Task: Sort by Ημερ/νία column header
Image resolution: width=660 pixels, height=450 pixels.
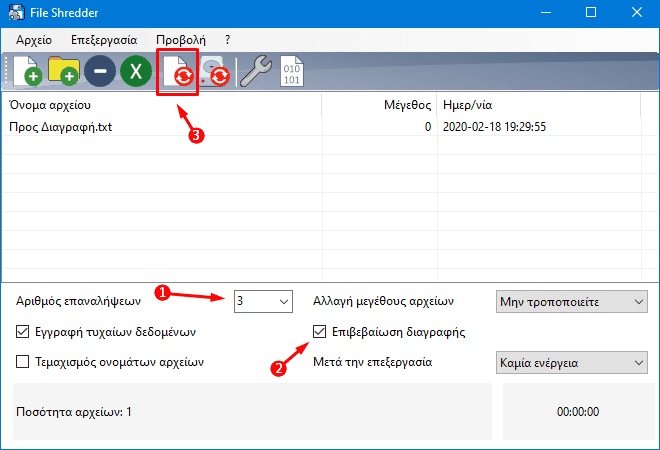Action: coord(539,105)
